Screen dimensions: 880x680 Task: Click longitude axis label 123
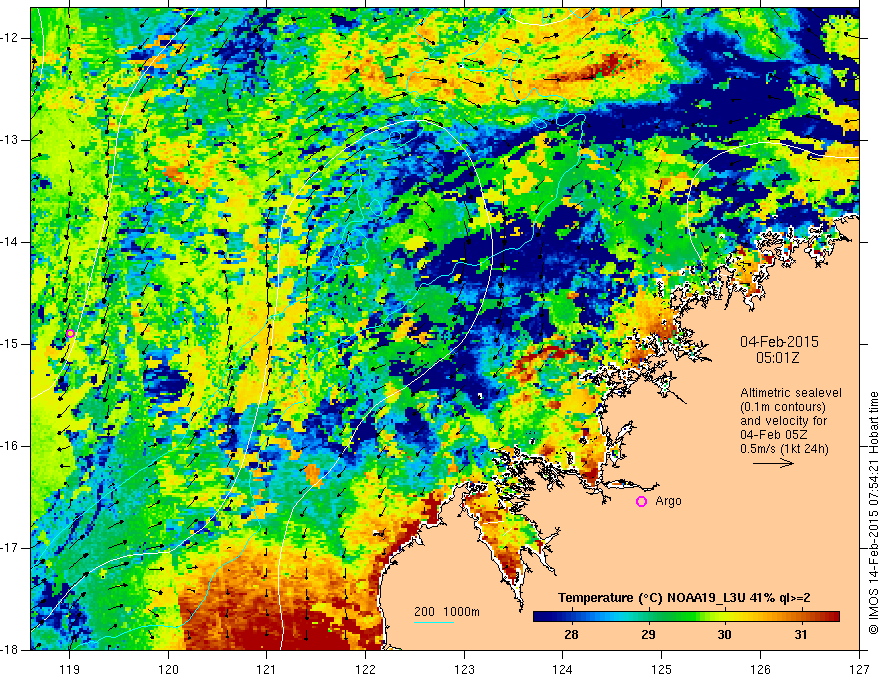[464, 669]
